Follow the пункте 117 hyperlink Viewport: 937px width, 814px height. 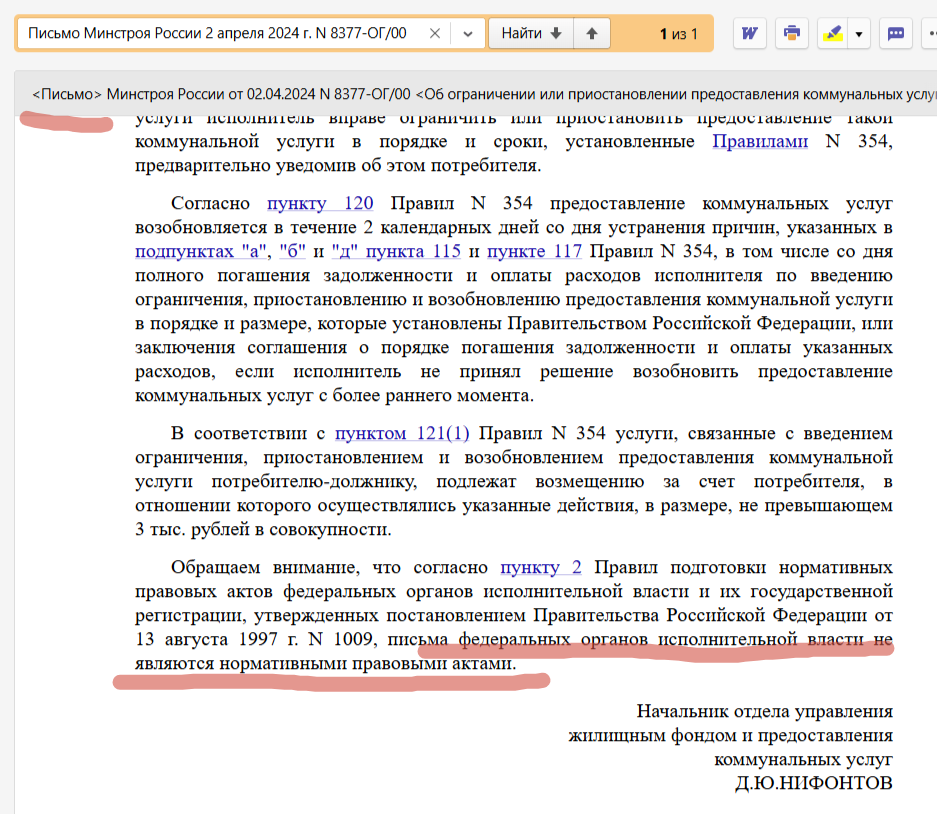pyautogui.click(x=536, y=251)
